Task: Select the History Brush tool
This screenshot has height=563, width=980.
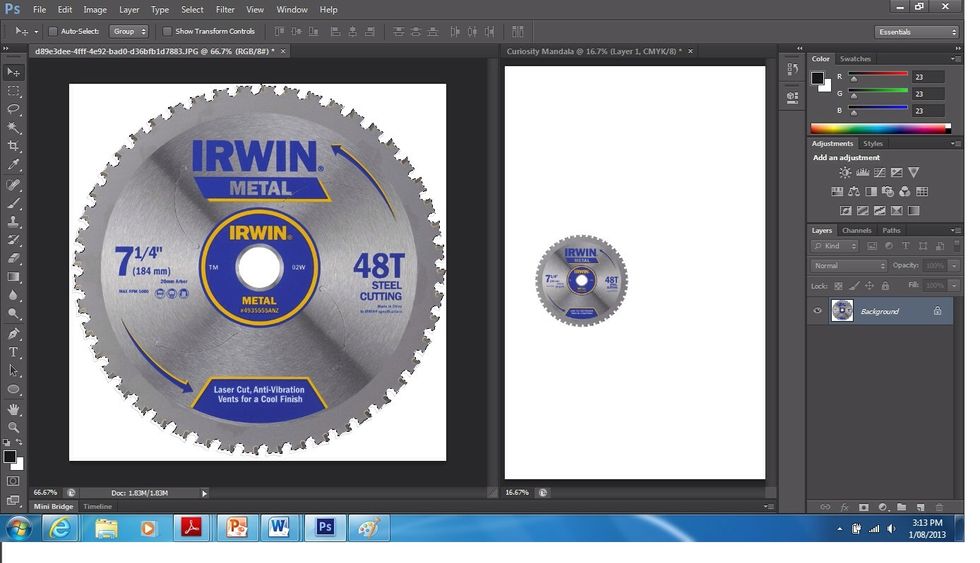Action: (x=13, y=240)
